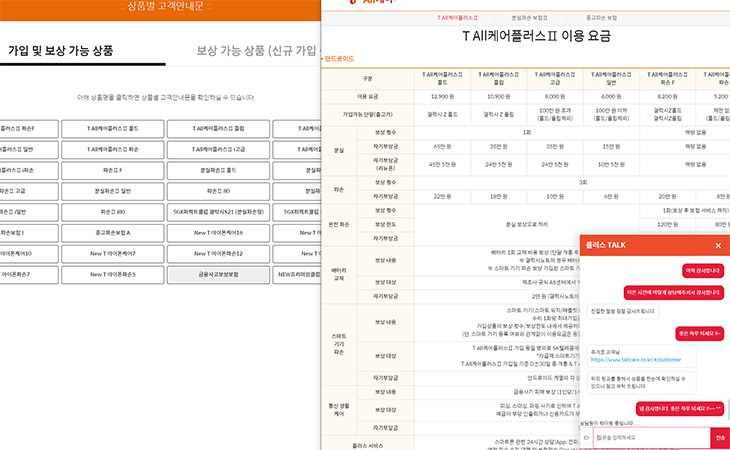Click the 배터리 교체 row header

(339, 275)
